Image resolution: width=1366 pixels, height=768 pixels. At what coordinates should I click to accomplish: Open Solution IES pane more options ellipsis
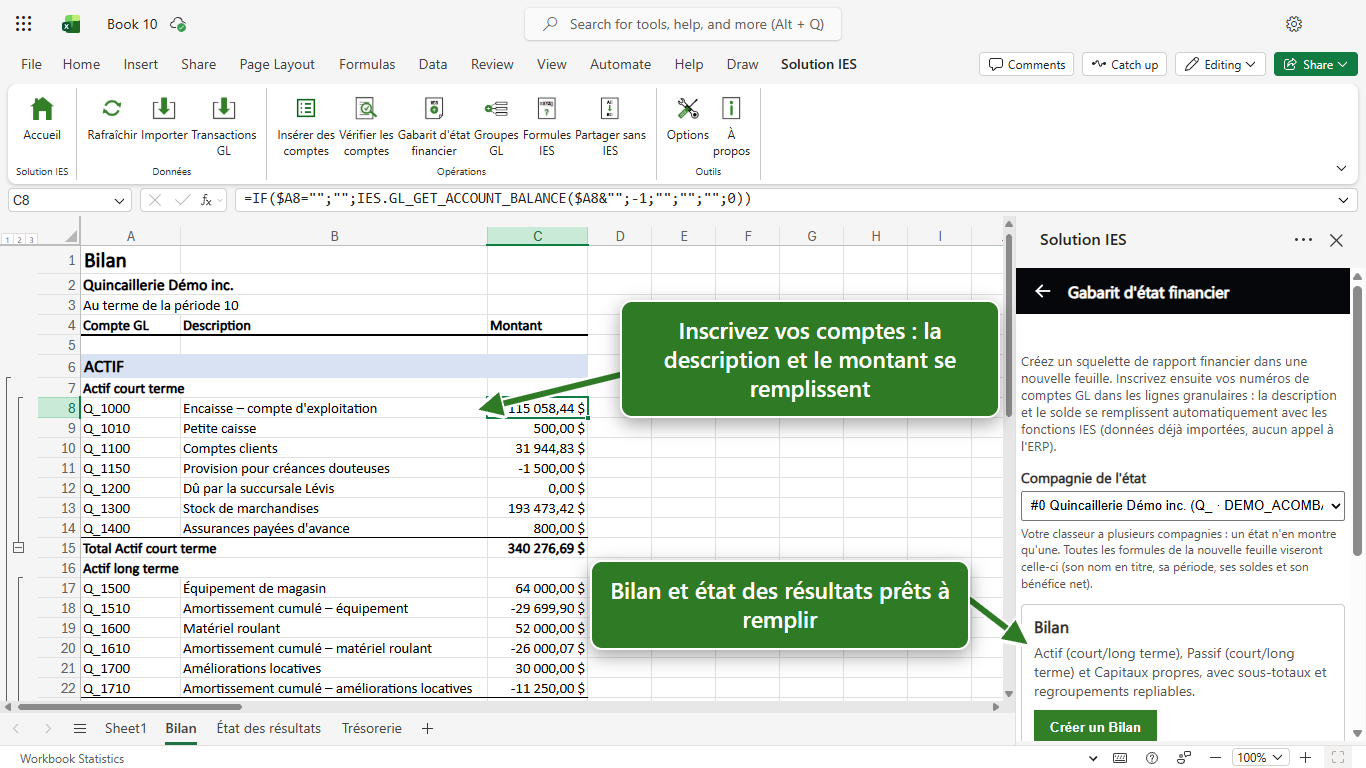[x=1303, y=240]
